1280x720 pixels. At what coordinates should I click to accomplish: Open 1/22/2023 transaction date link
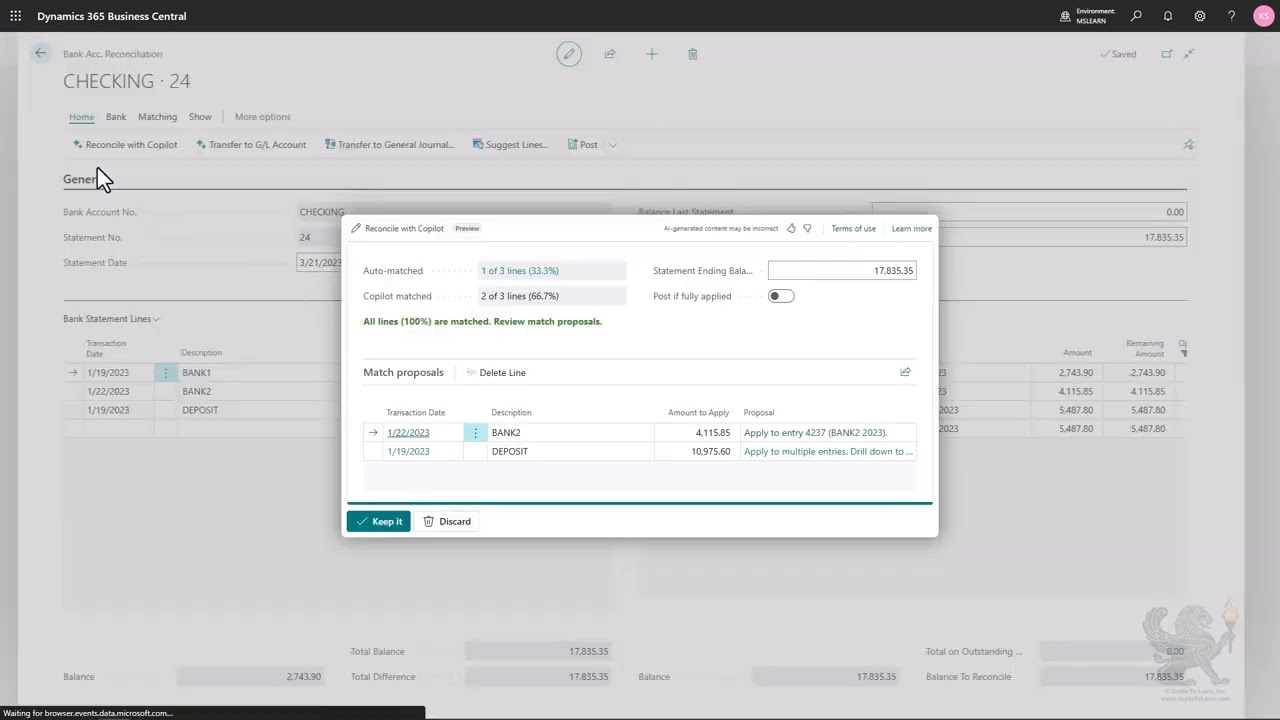tap(408, 433)
